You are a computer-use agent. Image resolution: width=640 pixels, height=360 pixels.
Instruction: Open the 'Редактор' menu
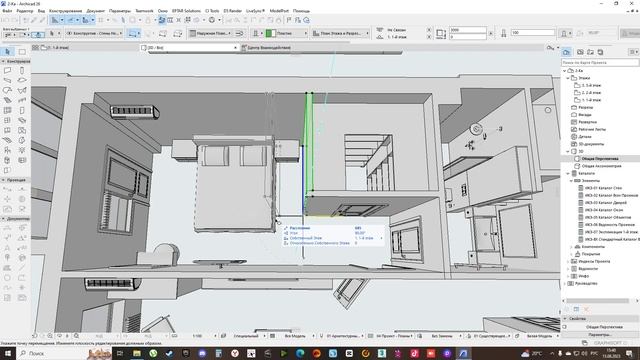[25, 11]
